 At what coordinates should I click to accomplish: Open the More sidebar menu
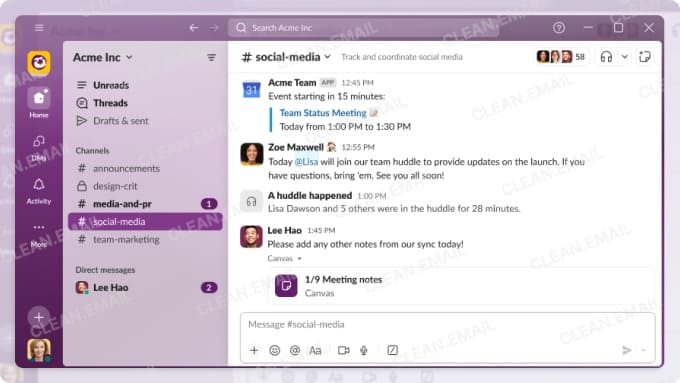(39, 235)
